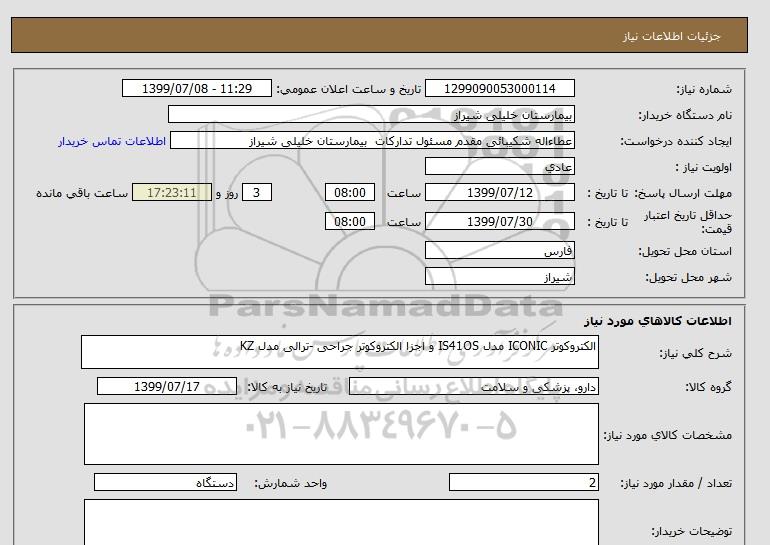Click the گروه کالا label

point(709,387)
